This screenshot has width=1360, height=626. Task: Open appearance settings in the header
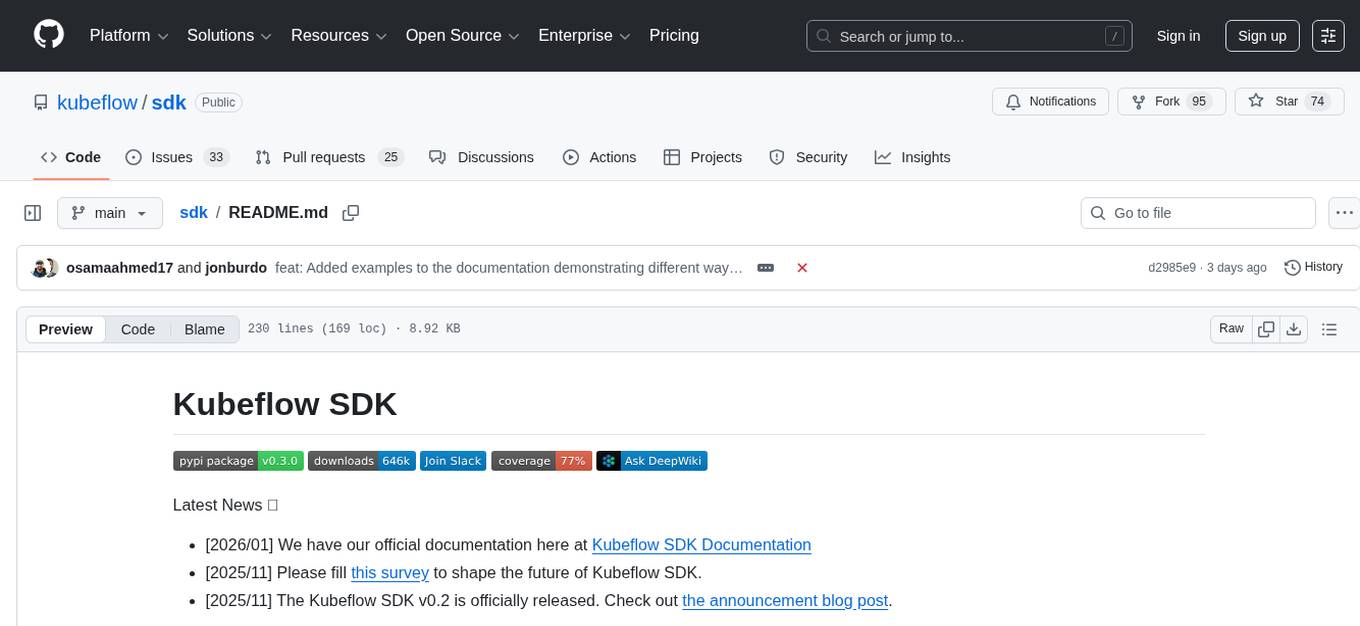[1328, 35]
